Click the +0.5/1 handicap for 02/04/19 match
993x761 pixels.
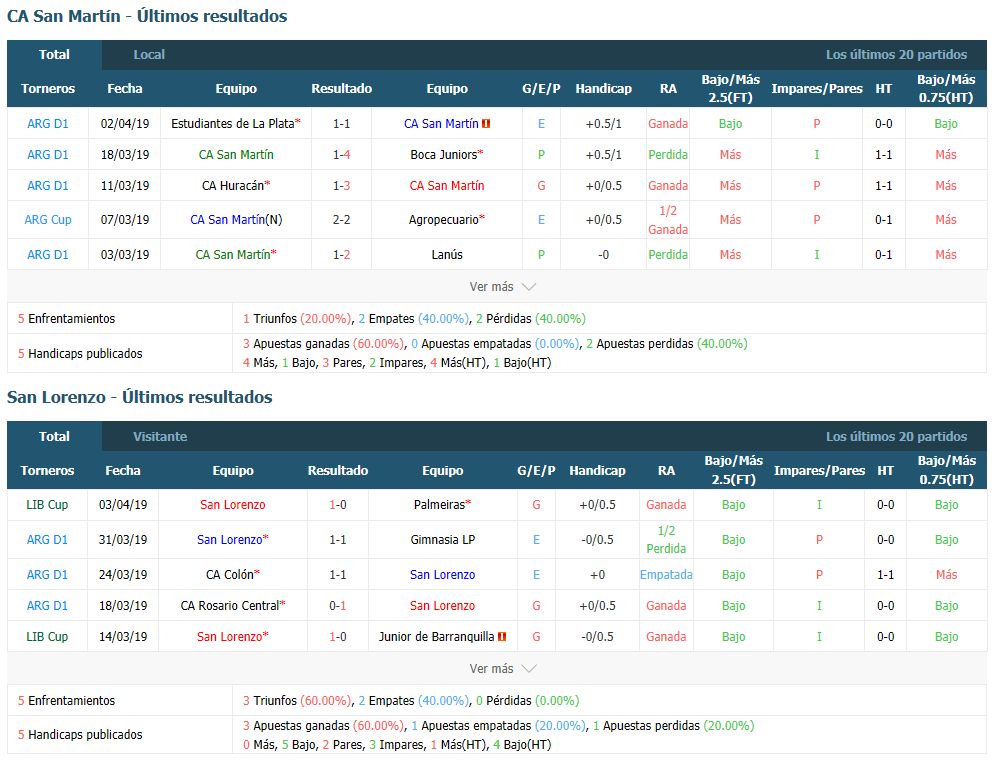click(x=604, y=124)
